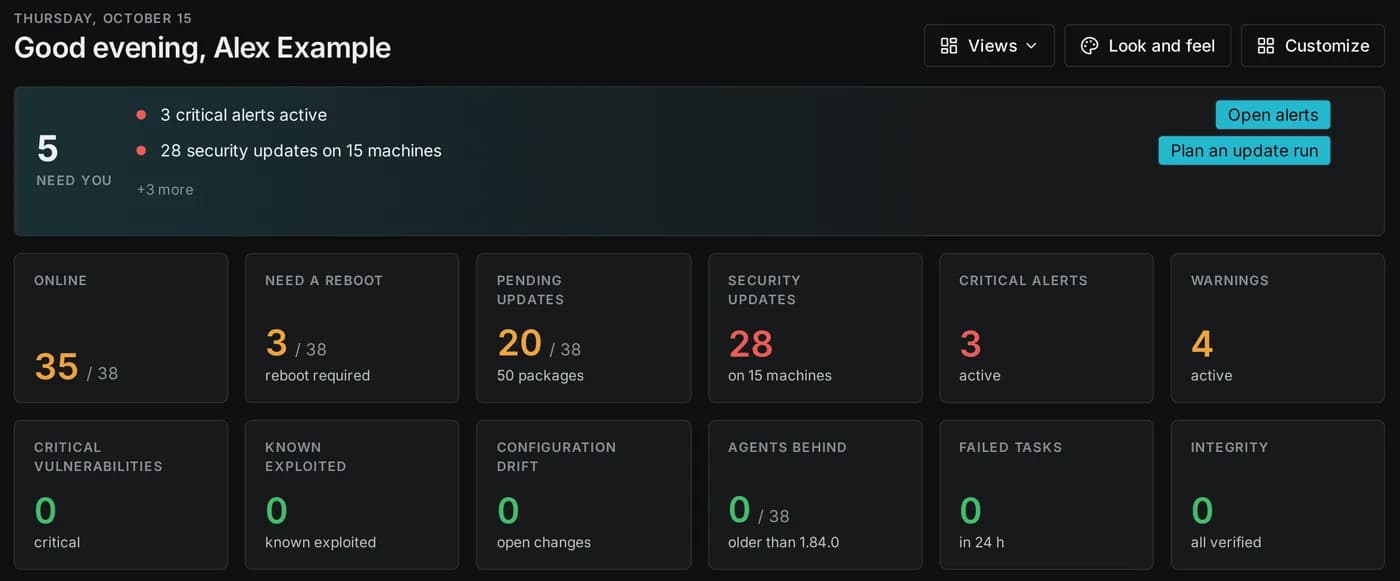
Task: Open Look and feel settings
Action: [x=1147, y=46]
